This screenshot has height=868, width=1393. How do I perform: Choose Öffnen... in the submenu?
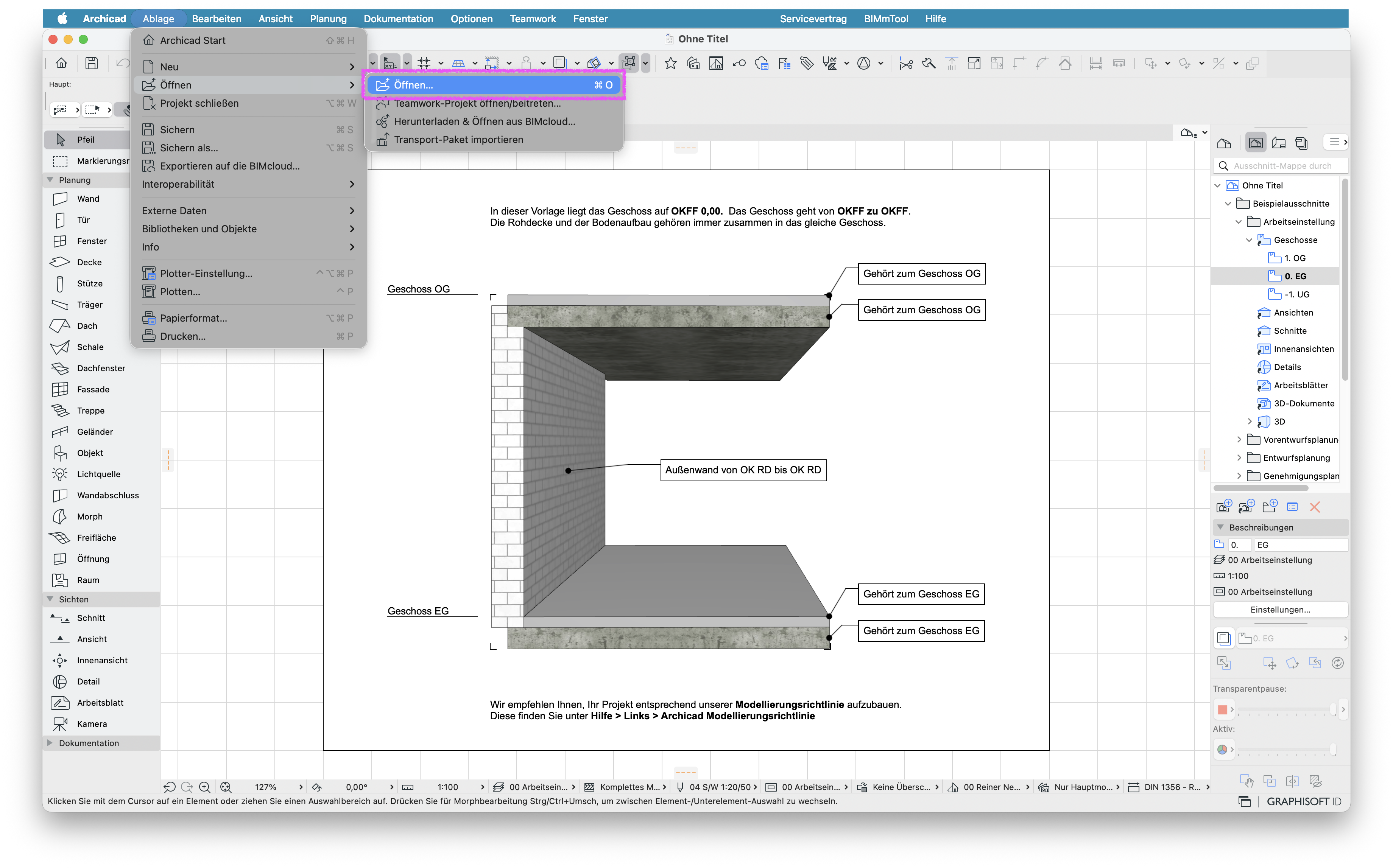pyautogui.click(x=493, y=85)
